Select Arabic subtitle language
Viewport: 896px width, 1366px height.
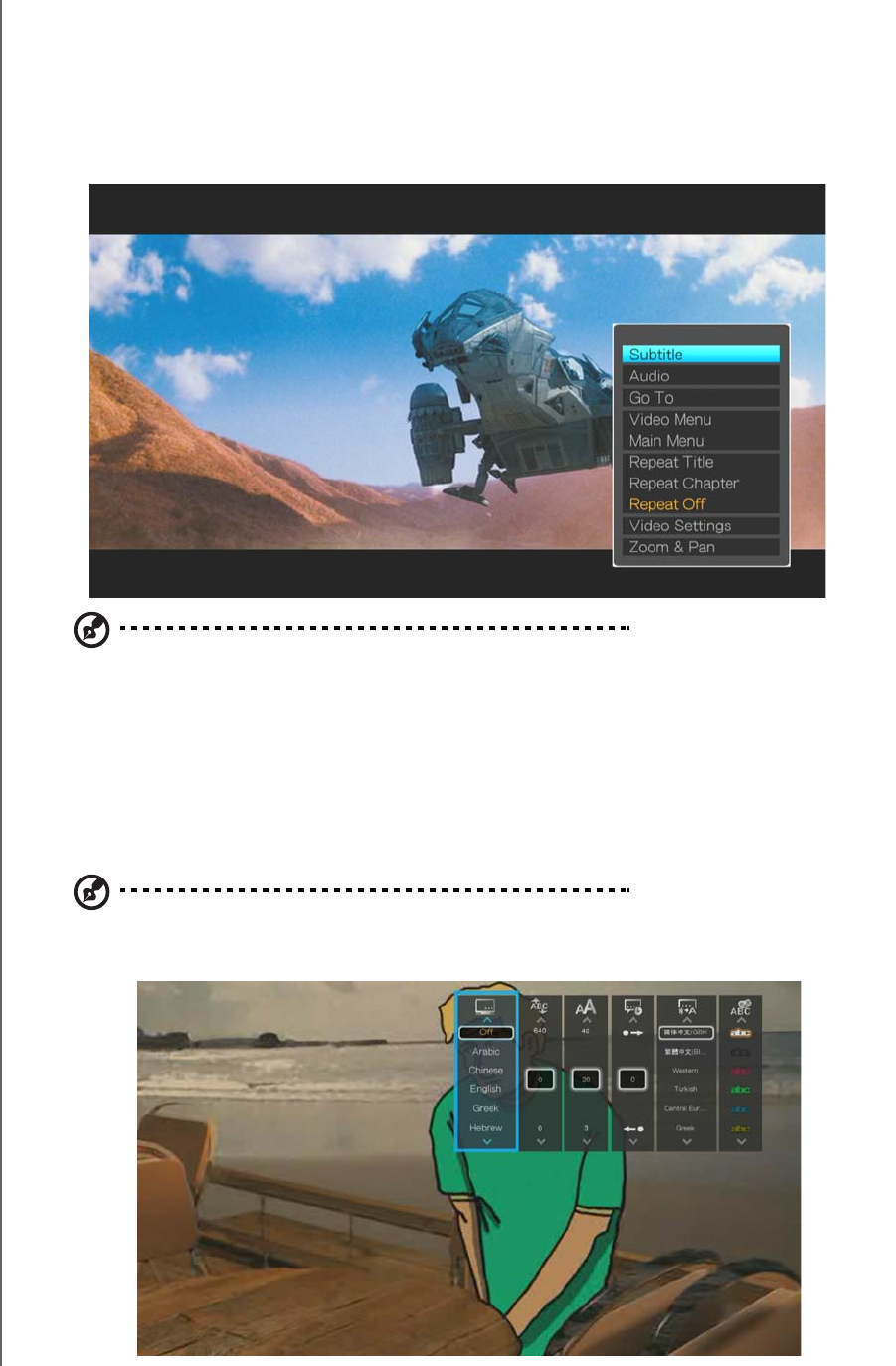[x=486, y=1052]
